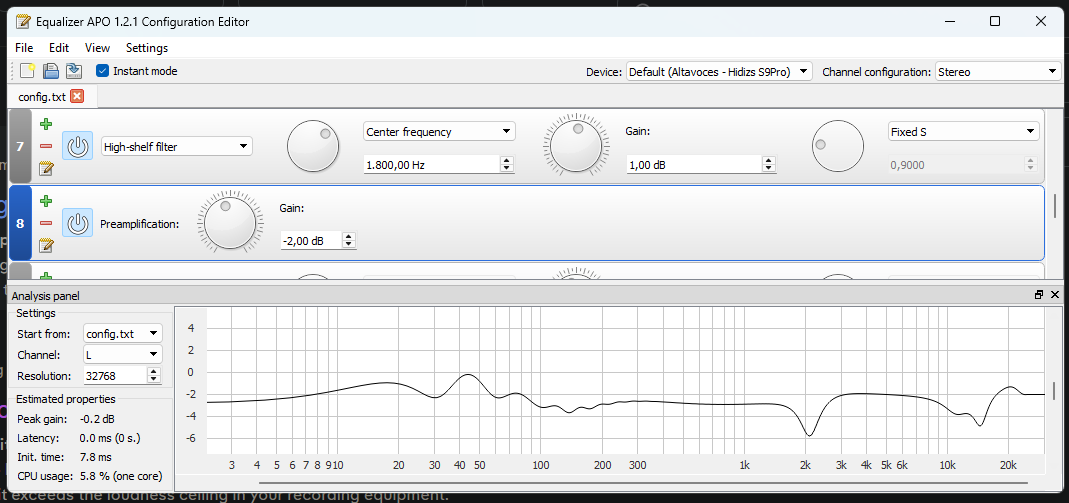
Task: Click the Preamplification gain knob
Action: pos(230,223)
